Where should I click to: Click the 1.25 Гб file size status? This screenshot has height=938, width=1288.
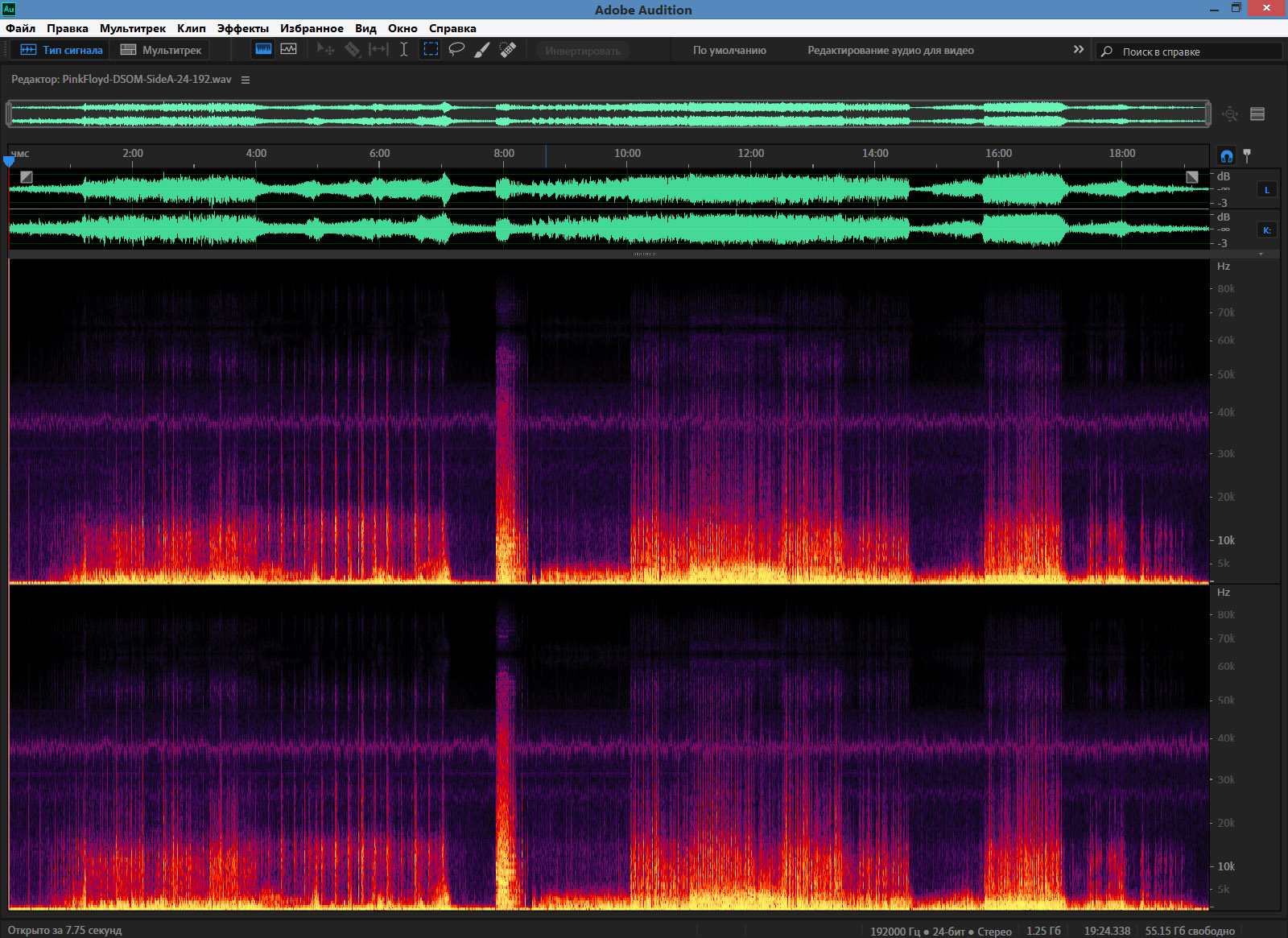coord(1043,931)
